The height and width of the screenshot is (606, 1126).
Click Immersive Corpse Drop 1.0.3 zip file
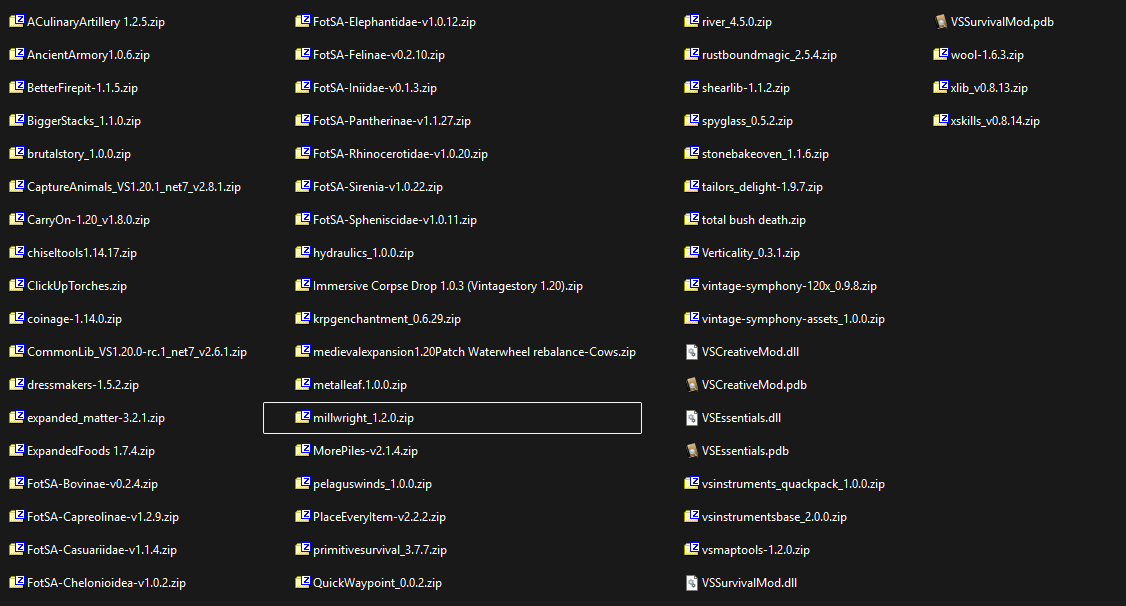pyautogui.click(x=448, y=286)
